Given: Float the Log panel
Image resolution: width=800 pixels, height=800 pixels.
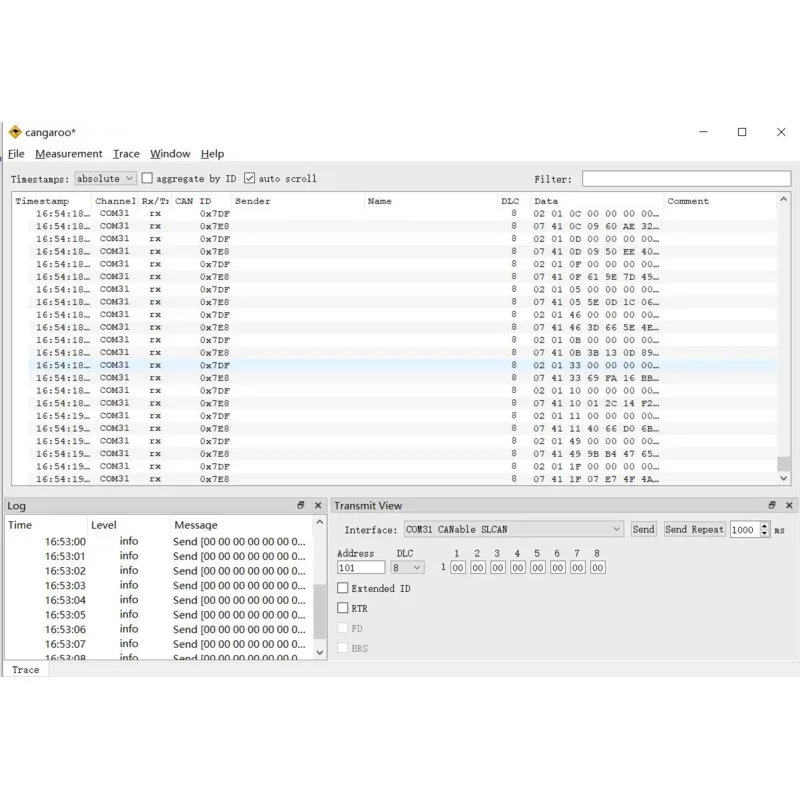Looking at the screenshot, I should (301, 505).
